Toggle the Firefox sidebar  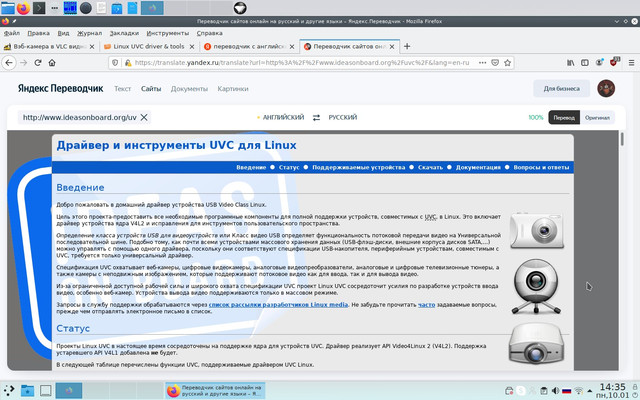point(584,63)
